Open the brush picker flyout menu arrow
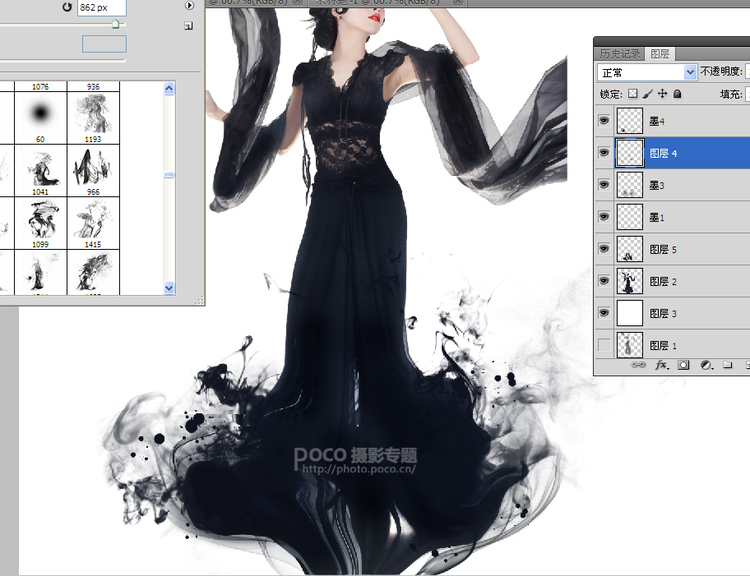The height and width of the screenshot is (576, 750). tap(189, 5)
